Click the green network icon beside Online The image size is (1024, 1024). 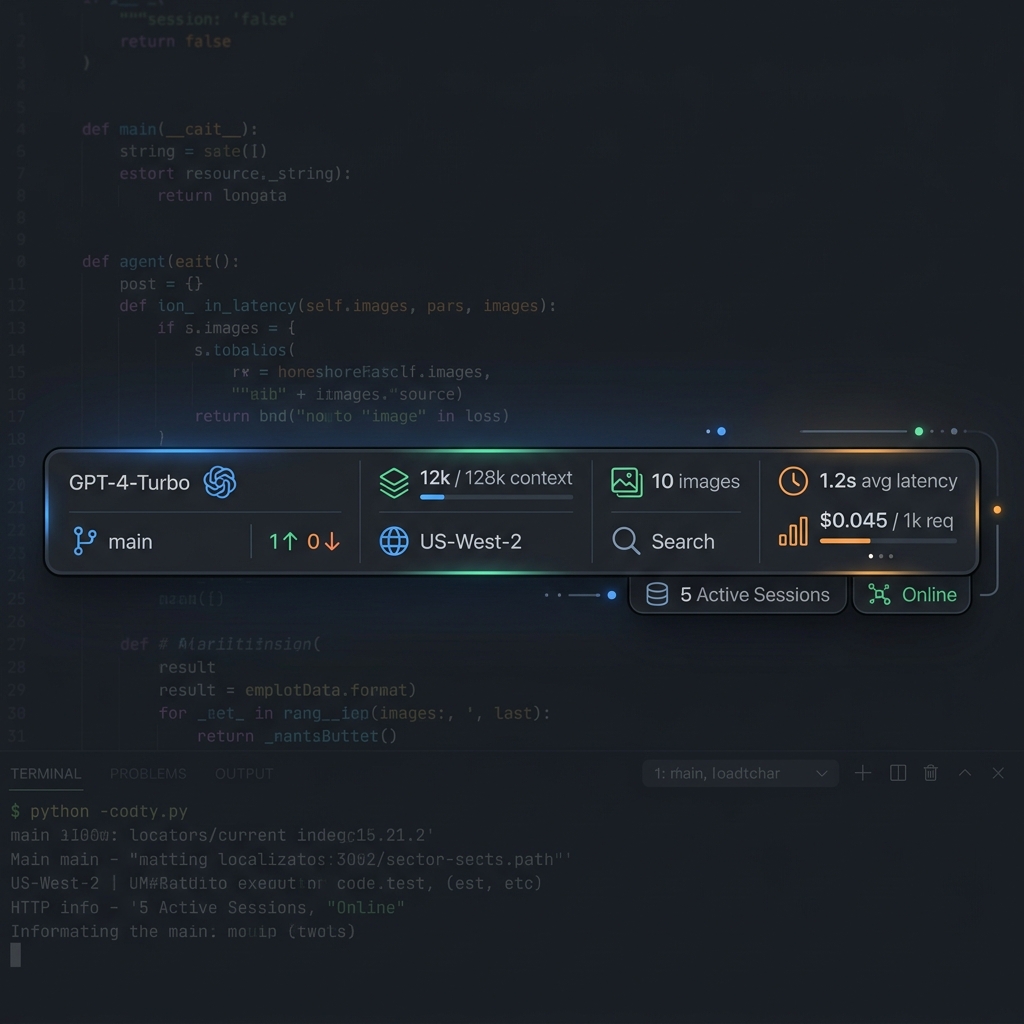point(879,595)
